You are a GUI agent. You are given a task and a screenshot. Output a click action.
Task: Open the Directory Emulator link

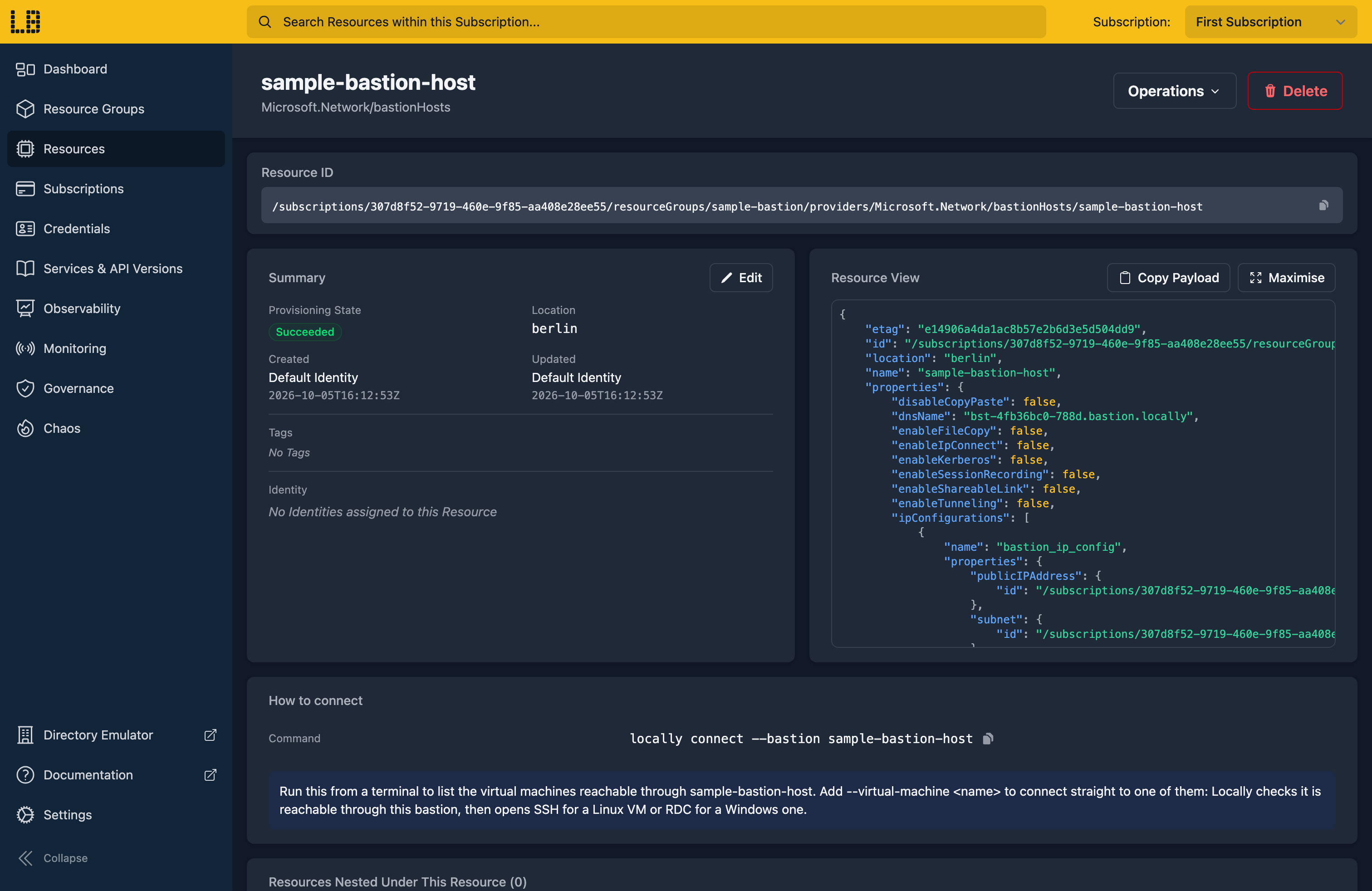point(116,735)
